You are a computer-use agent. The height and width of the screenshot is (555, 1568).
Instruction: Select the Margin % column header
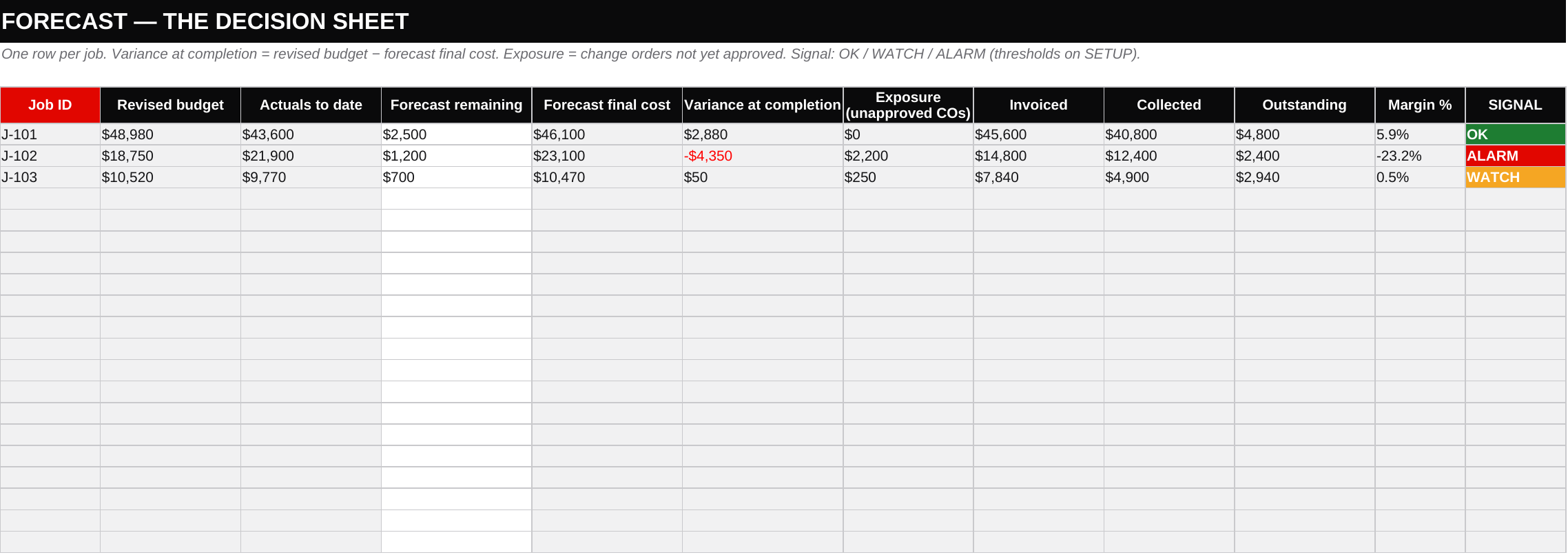[1420, 105]
